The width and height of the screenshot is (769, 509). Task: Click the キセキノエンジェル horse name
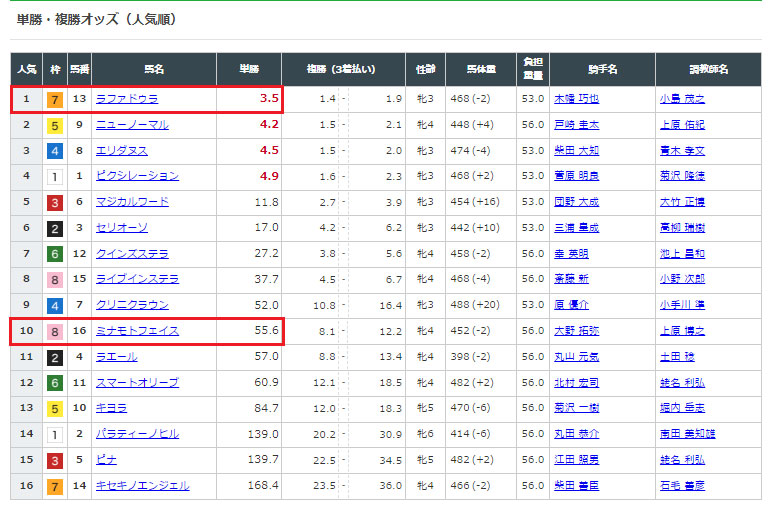click(x=141, y=486)
